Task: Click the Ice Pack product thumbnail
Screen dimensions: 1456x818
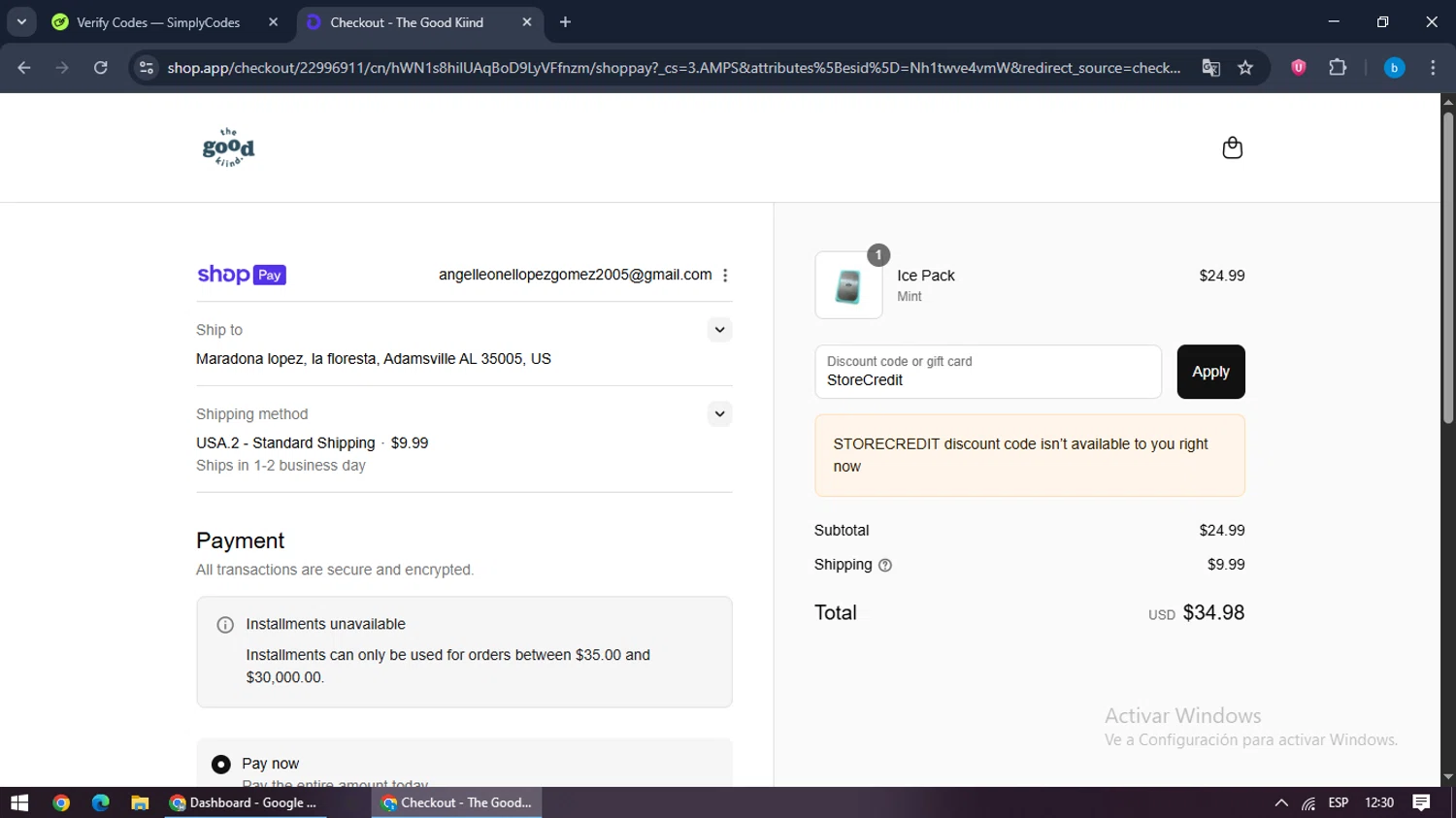Action: coord(848,285)
